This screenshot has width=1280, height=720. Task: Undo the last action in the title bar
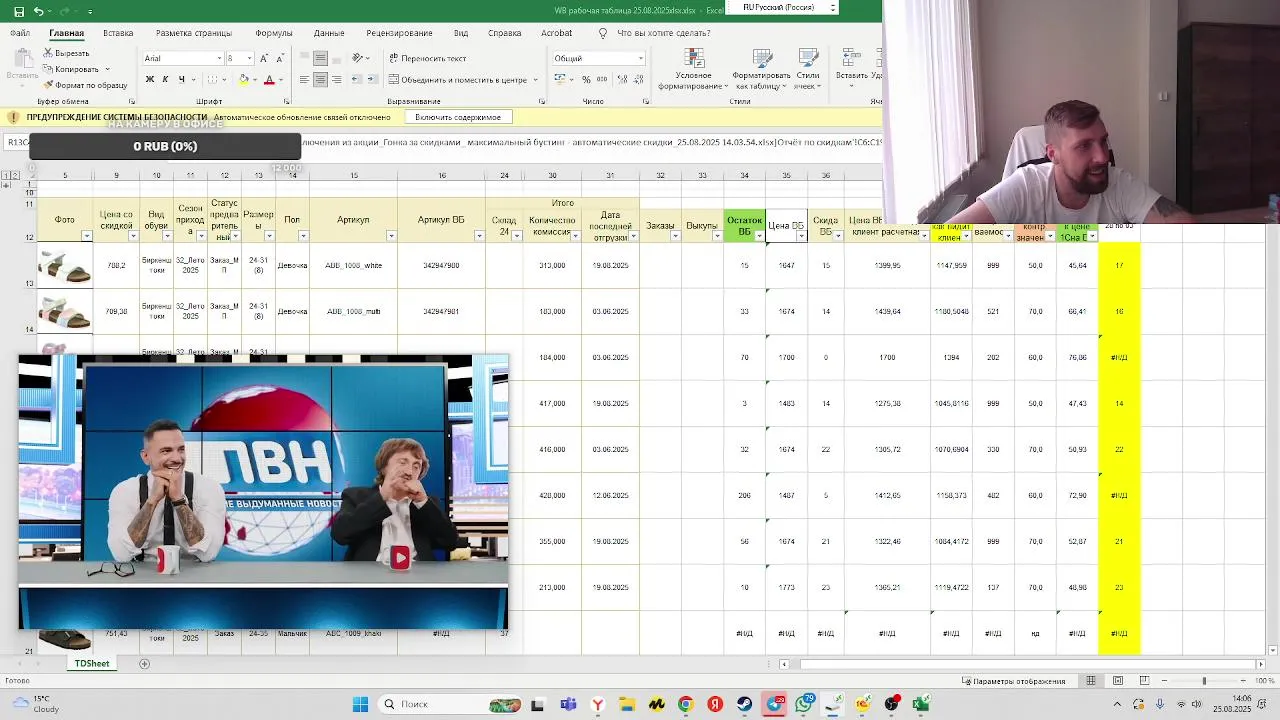[38, 11]
